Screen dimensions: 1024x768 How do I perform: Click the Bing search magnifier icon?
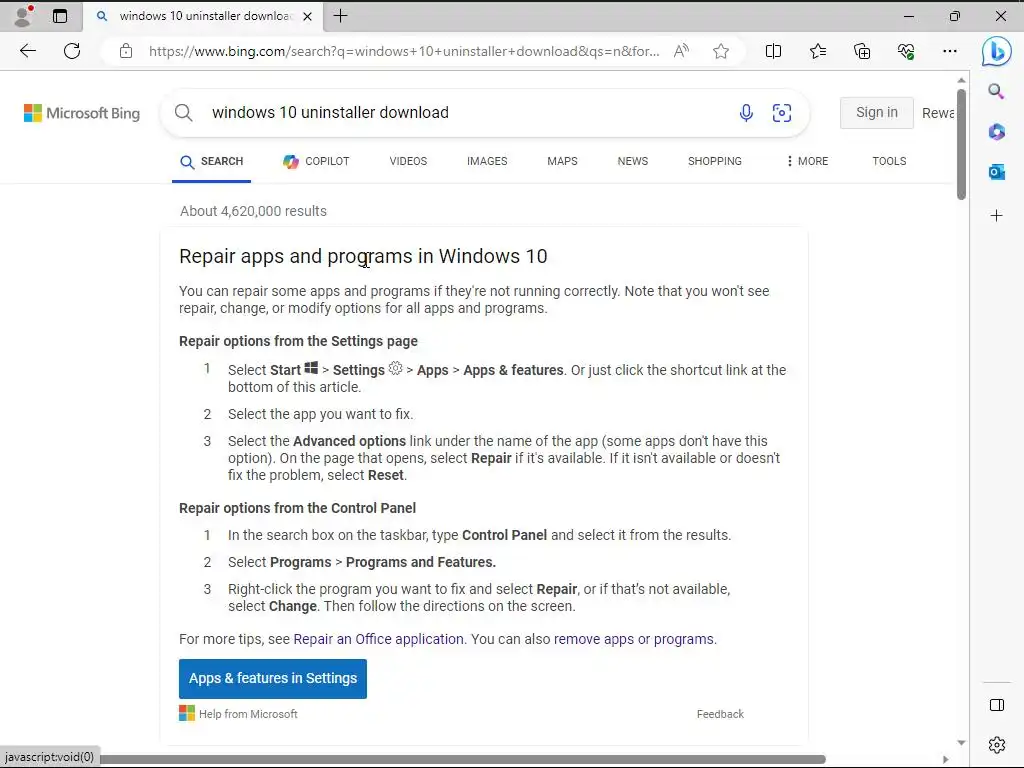[x=184, y=112]
